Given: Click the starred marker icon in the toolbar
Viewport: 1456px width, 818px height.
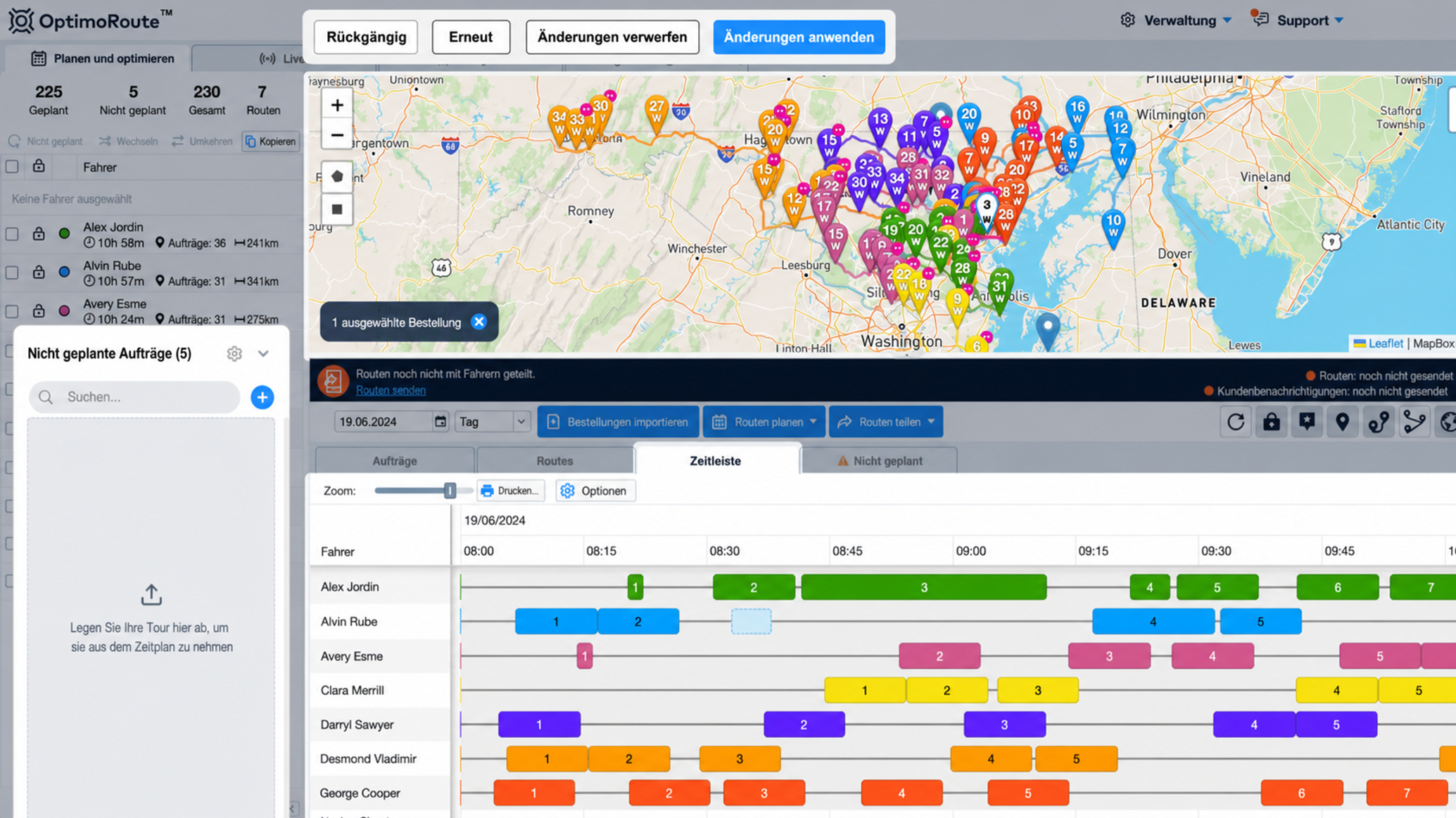Looking at the screenshot, I should click(1307, 422).
